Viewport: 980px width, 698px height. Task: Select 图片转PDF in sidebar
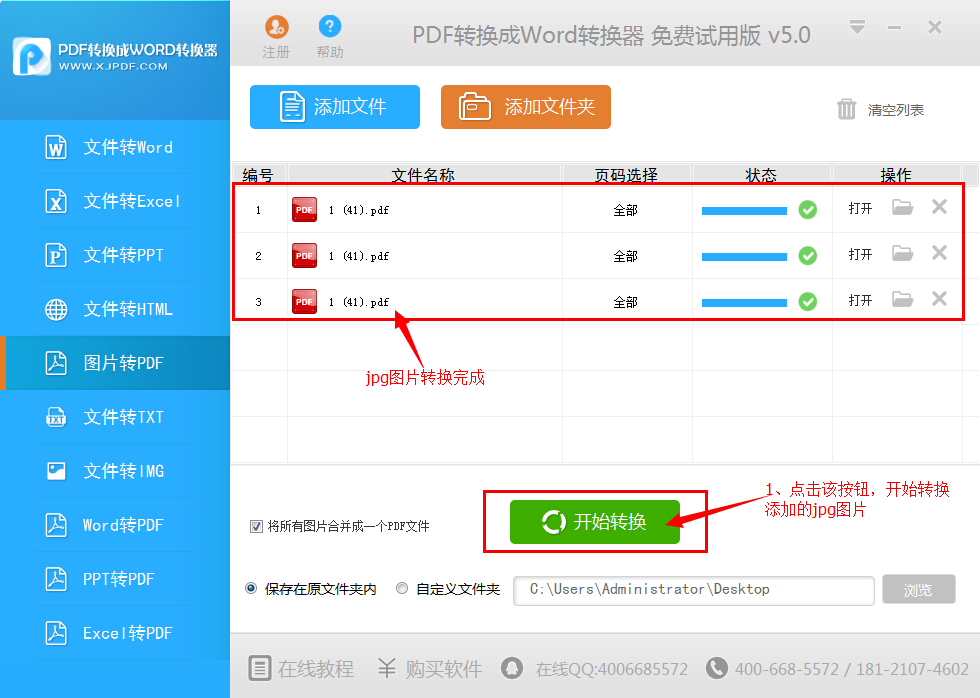tap(115, 363)
